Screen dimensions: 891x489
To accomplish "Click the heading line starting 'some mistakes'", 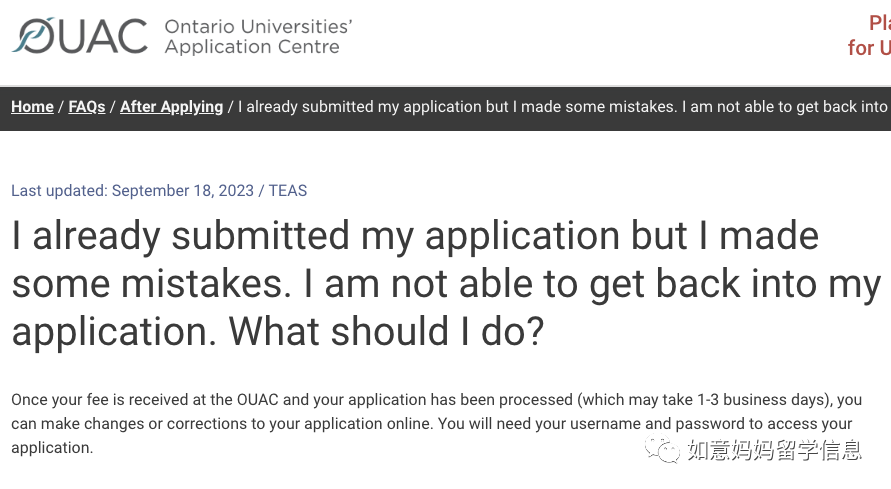I will [446, 283].
